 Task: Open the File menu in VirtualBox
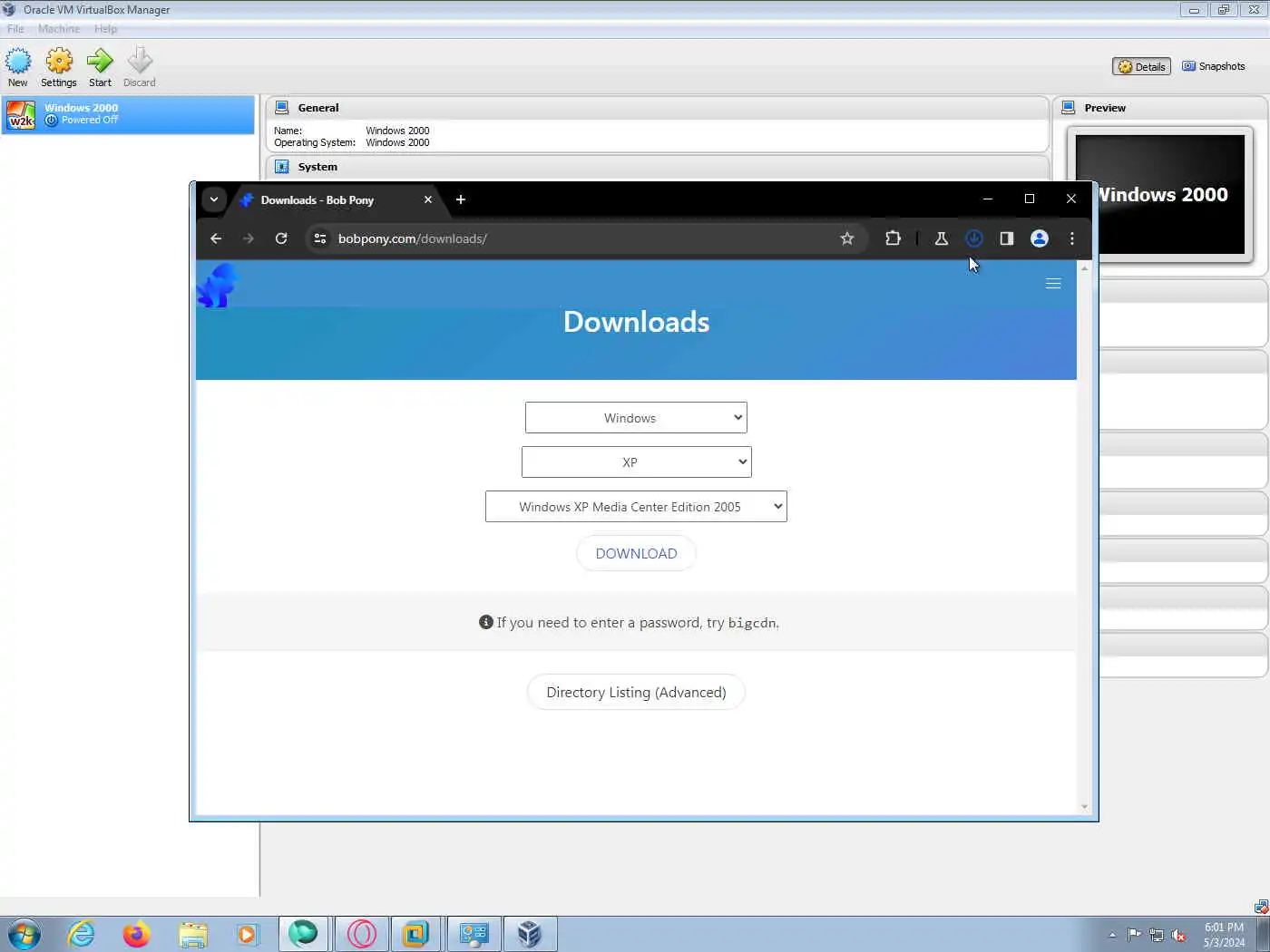coord(15,29)
